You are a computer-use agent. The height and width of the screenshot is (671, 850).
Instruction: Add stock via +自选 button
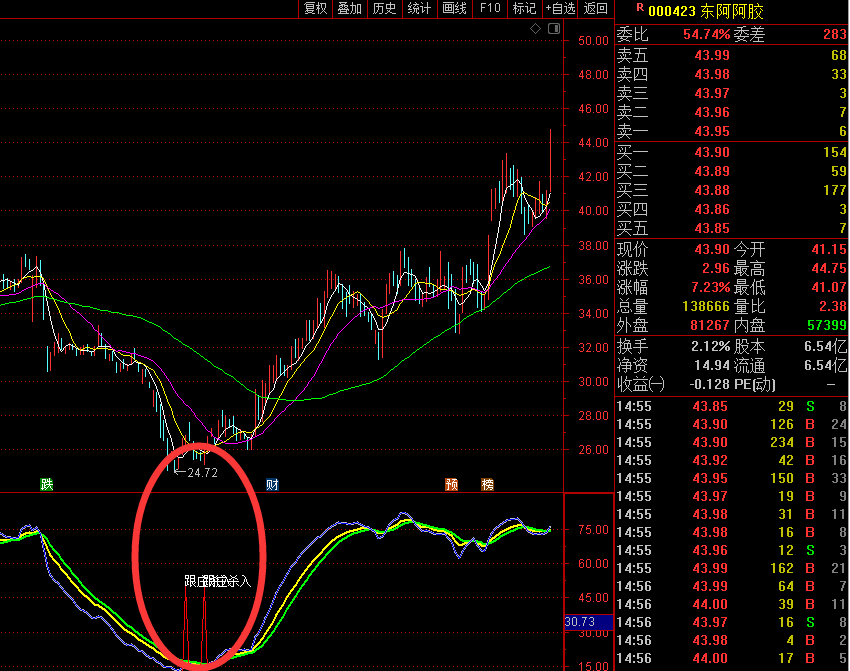tap(560, 8)
